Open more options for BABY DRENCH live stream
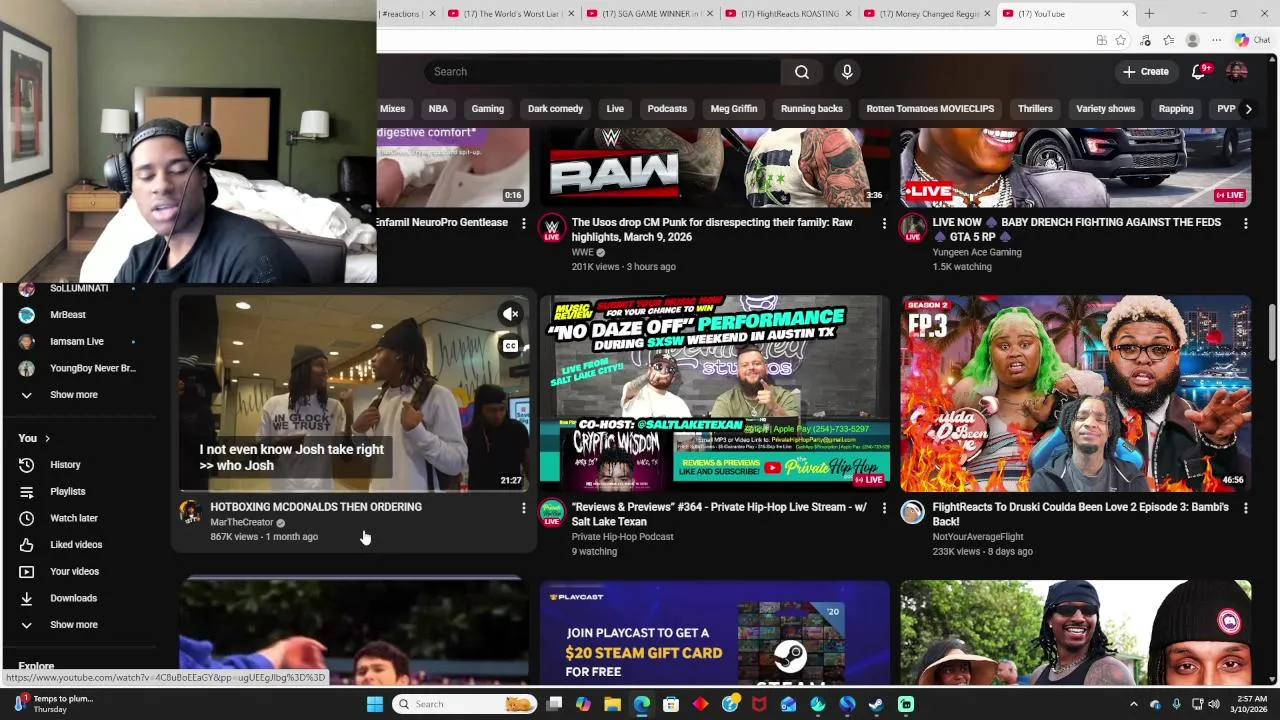This screenshot has height=720, width=1280. [1245, 224]
